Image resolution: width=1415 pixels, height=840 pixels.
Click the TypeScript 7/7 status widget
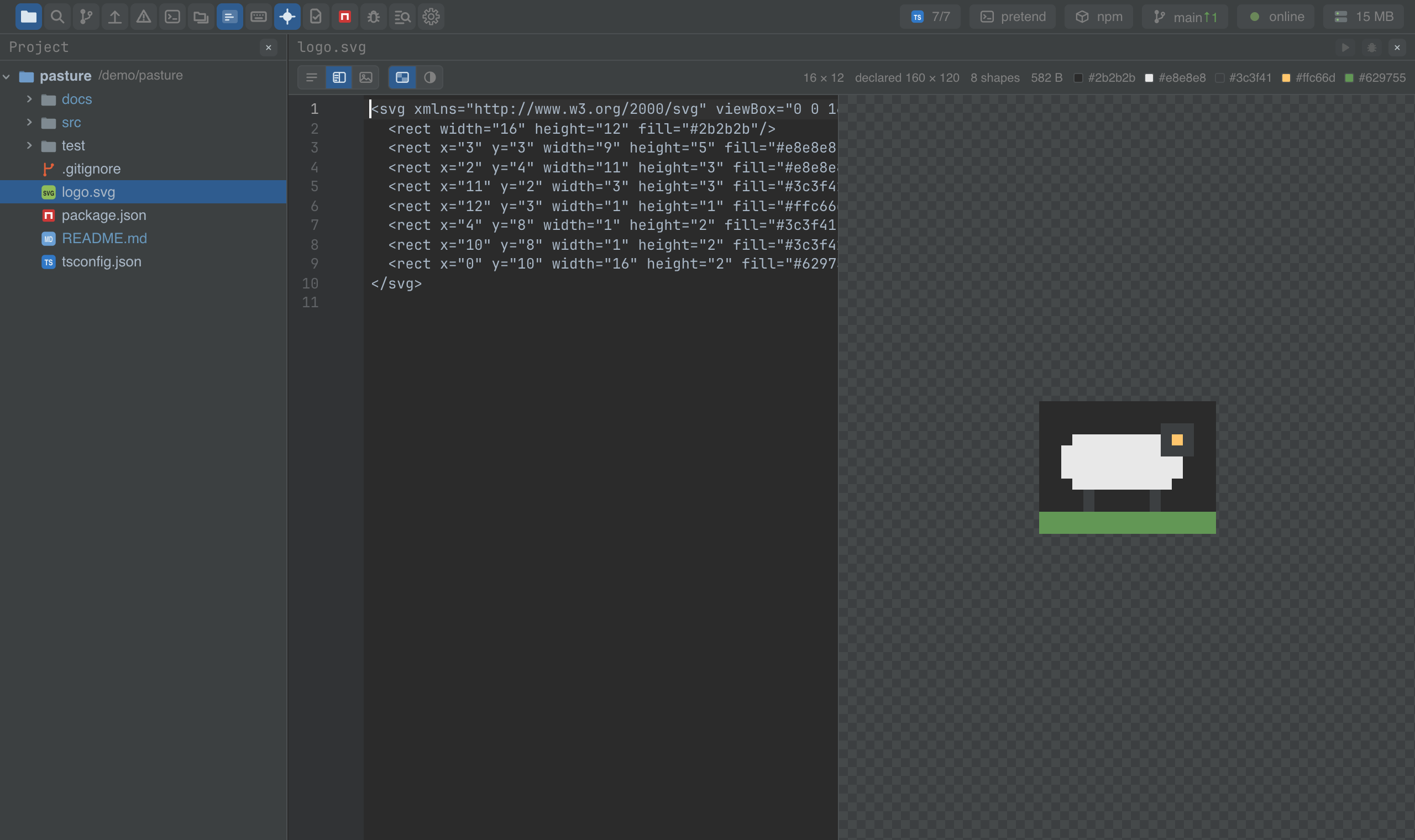coord(930,17)
